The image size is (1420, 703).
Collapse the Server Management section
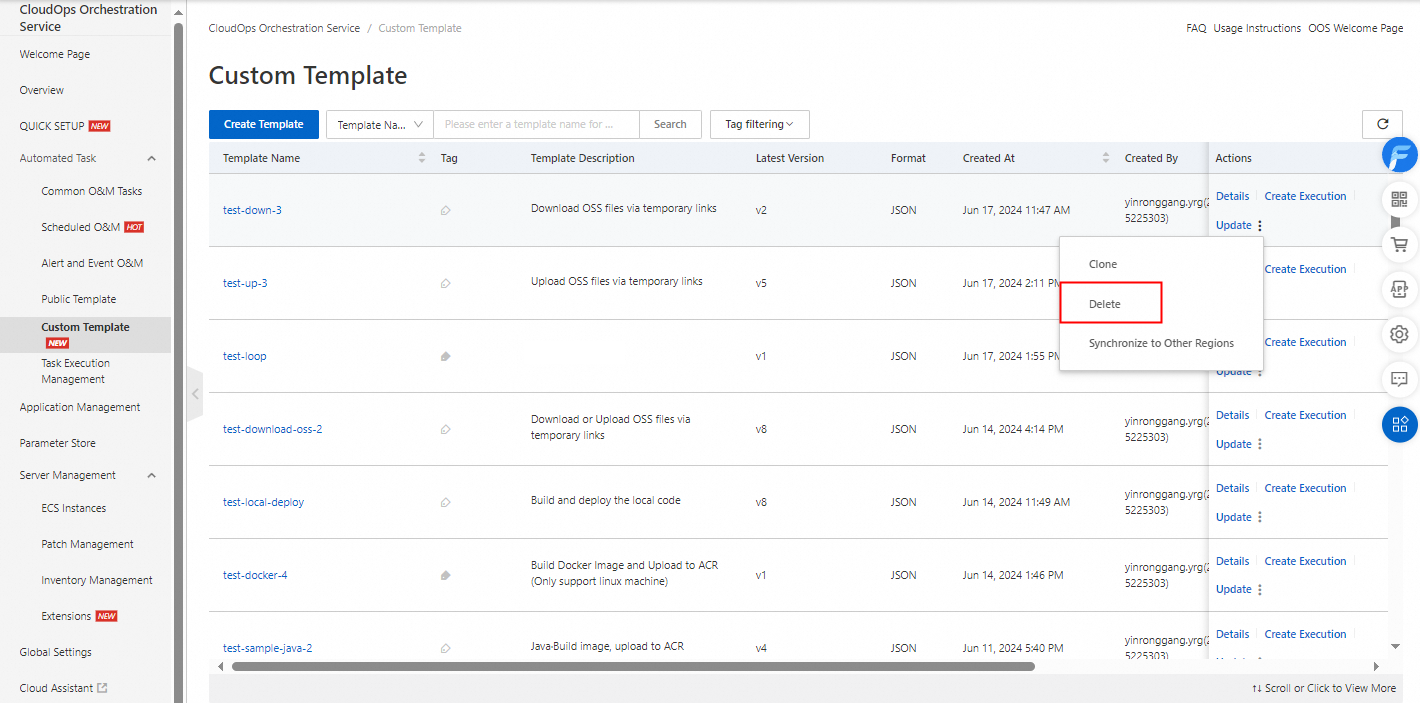coord(152,475)
